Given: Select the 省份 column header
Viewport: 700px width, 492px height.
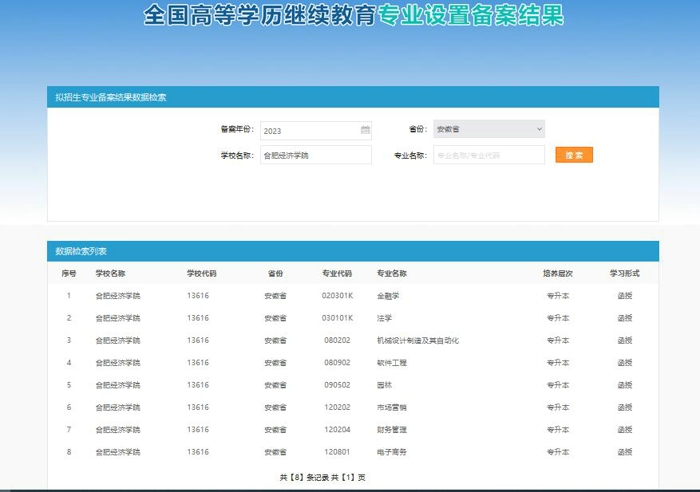Looking at the screenshot, I should (x=275, y=273).
